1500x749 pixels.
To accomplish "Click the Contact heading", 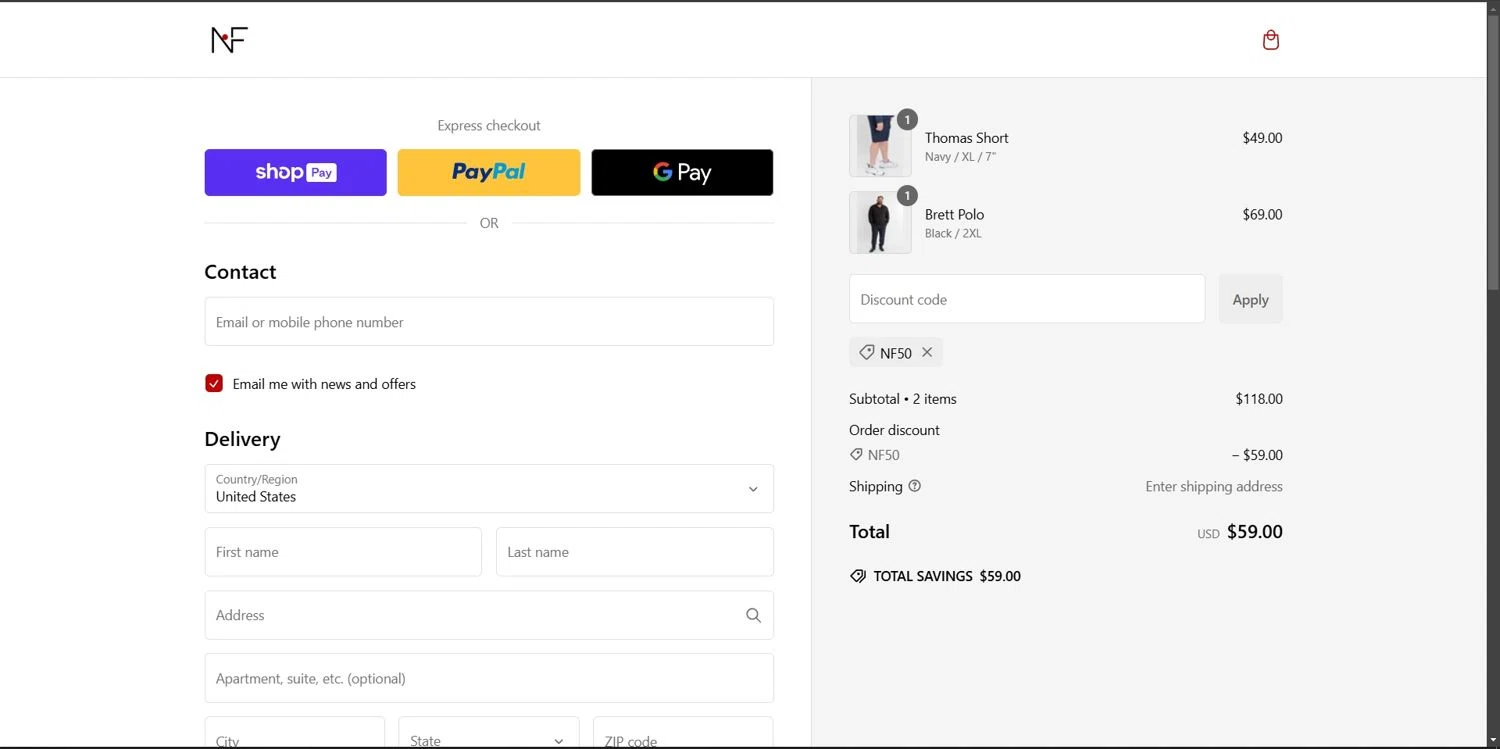I will (240, 272).
